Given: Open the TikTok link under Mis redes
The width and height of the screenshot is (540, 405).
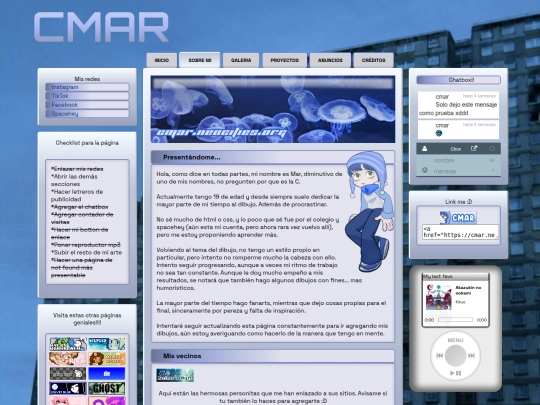Looking at the screenshot, I should coord(87,96).
